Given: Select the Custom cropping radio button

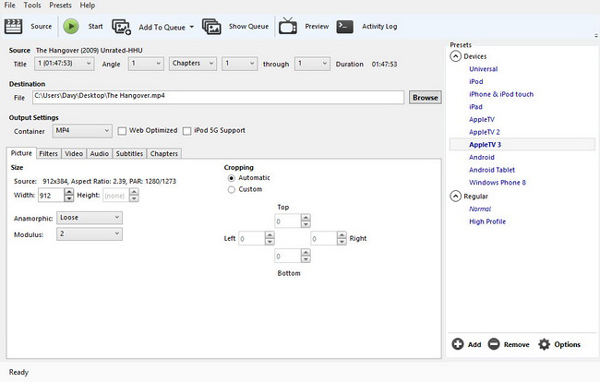Looking at the screenshot, I should pyautogui.click(x=231, y=189).
